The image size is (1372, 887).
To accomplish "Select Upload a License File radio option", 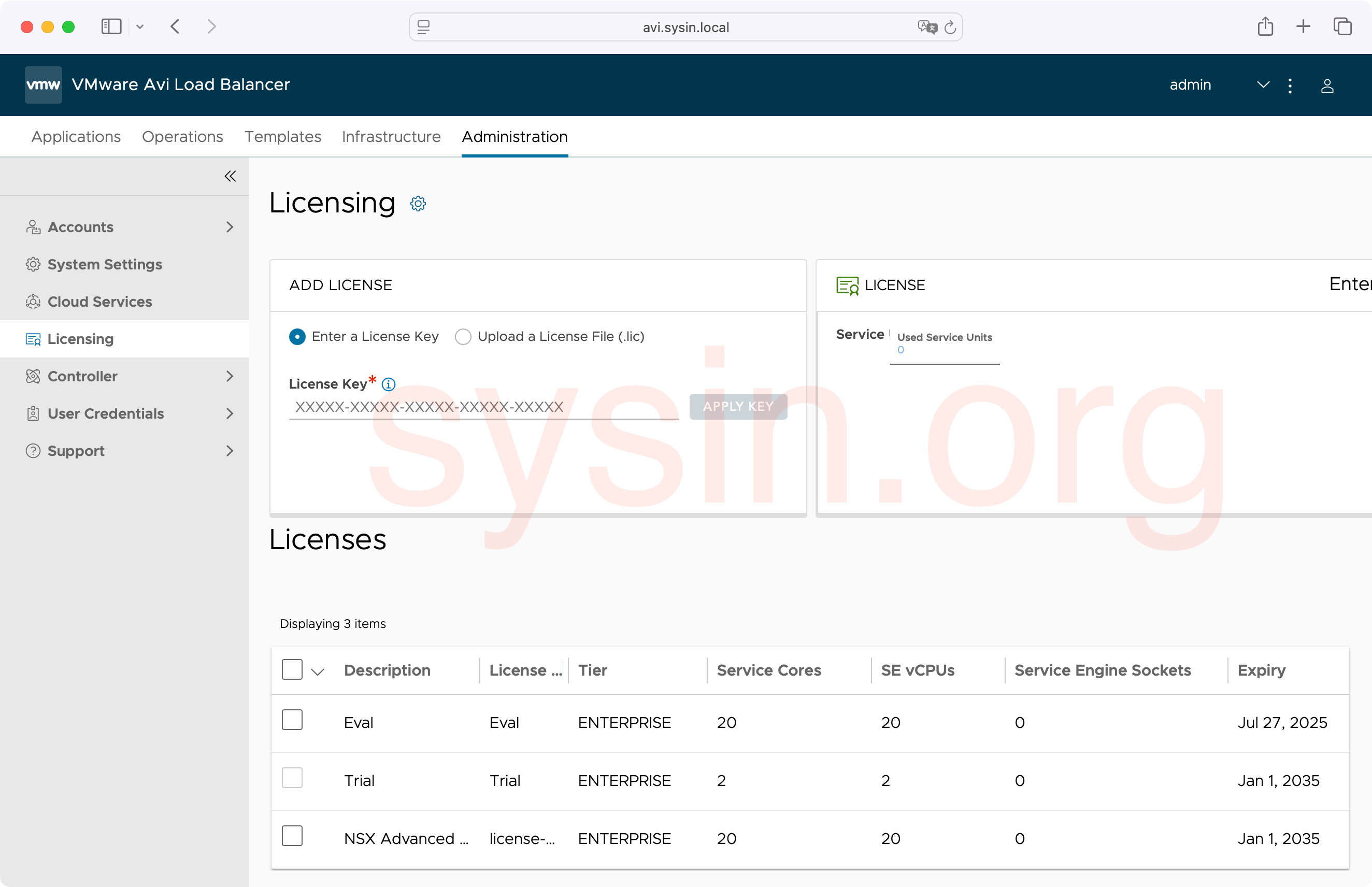I will click(463, 336).
